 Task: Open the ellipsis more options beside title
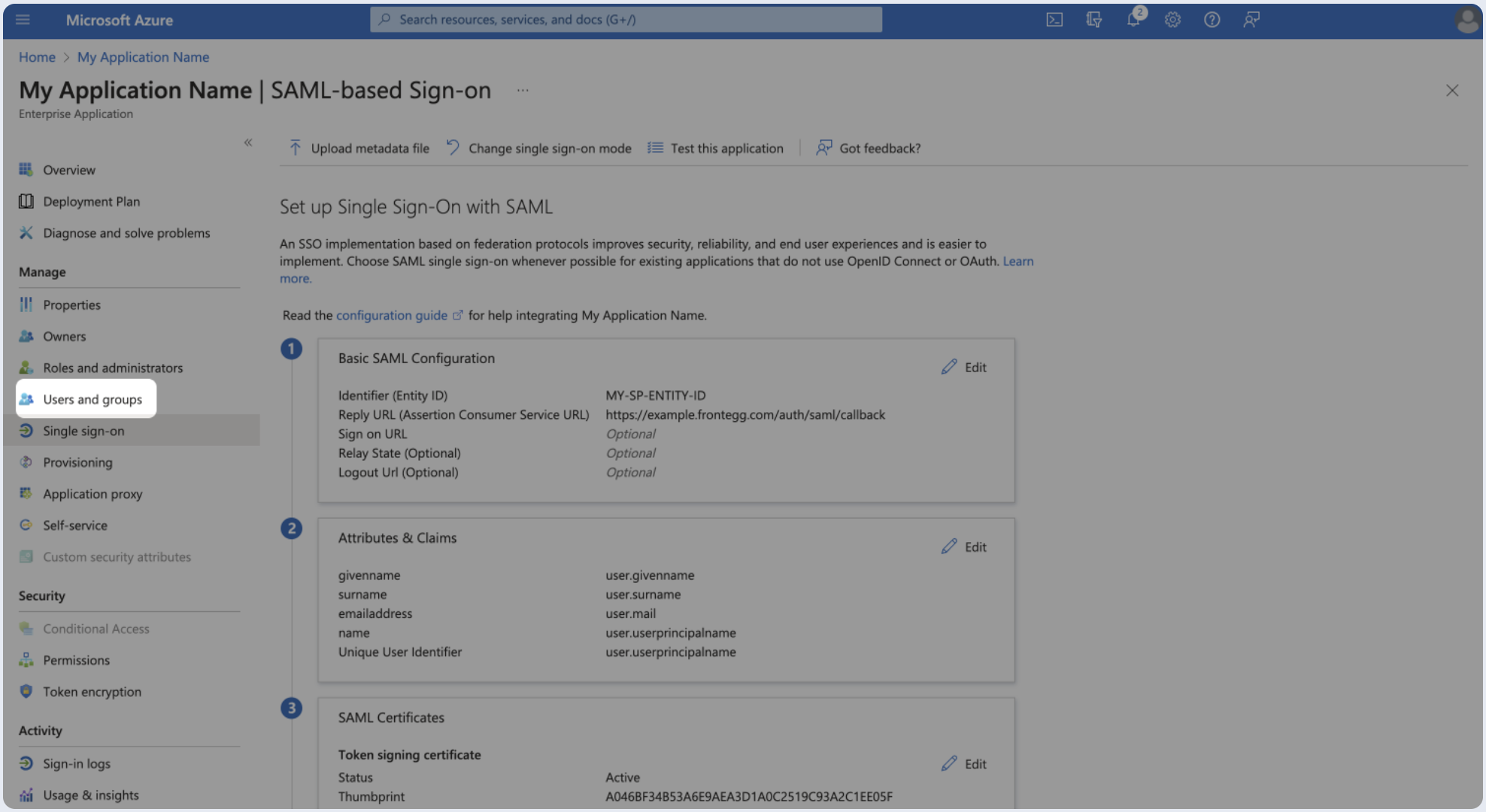[x=523, y=90]
